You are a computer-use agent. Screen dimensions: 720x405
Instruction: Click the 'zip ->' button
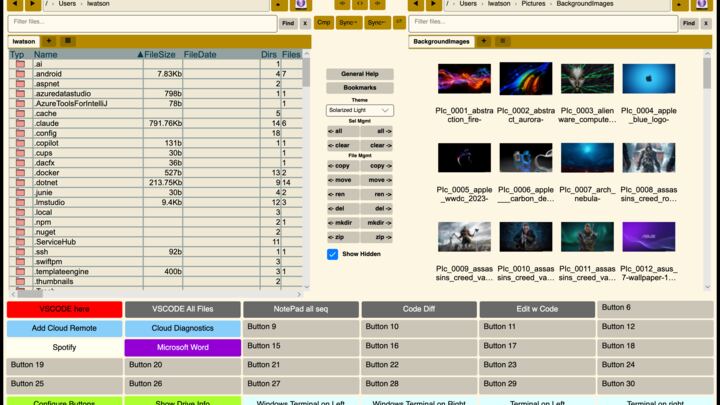(x=377, y=237)
